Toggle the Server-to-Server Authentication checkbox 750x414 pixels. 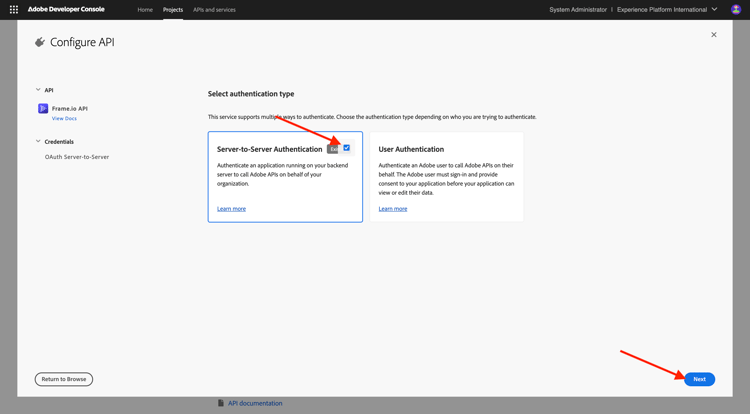[347, 148]
